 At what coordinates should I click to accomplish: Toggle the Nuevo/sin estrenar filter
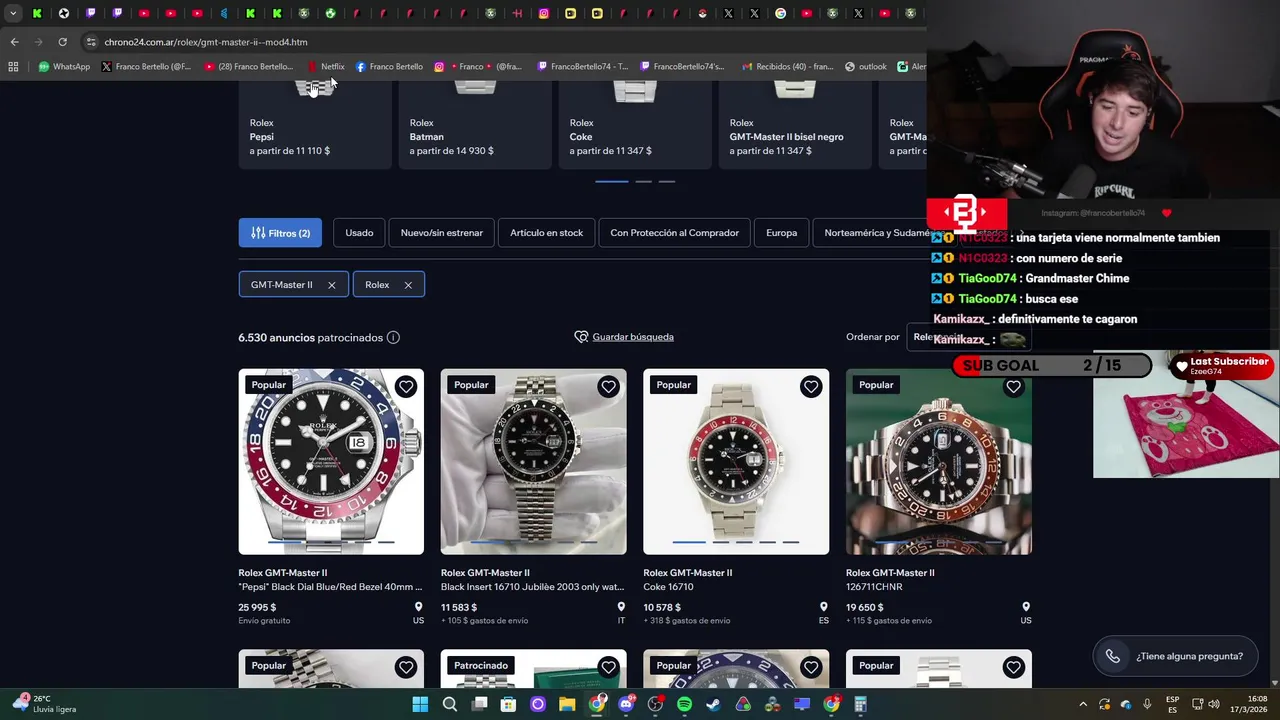tap(441, 233)
